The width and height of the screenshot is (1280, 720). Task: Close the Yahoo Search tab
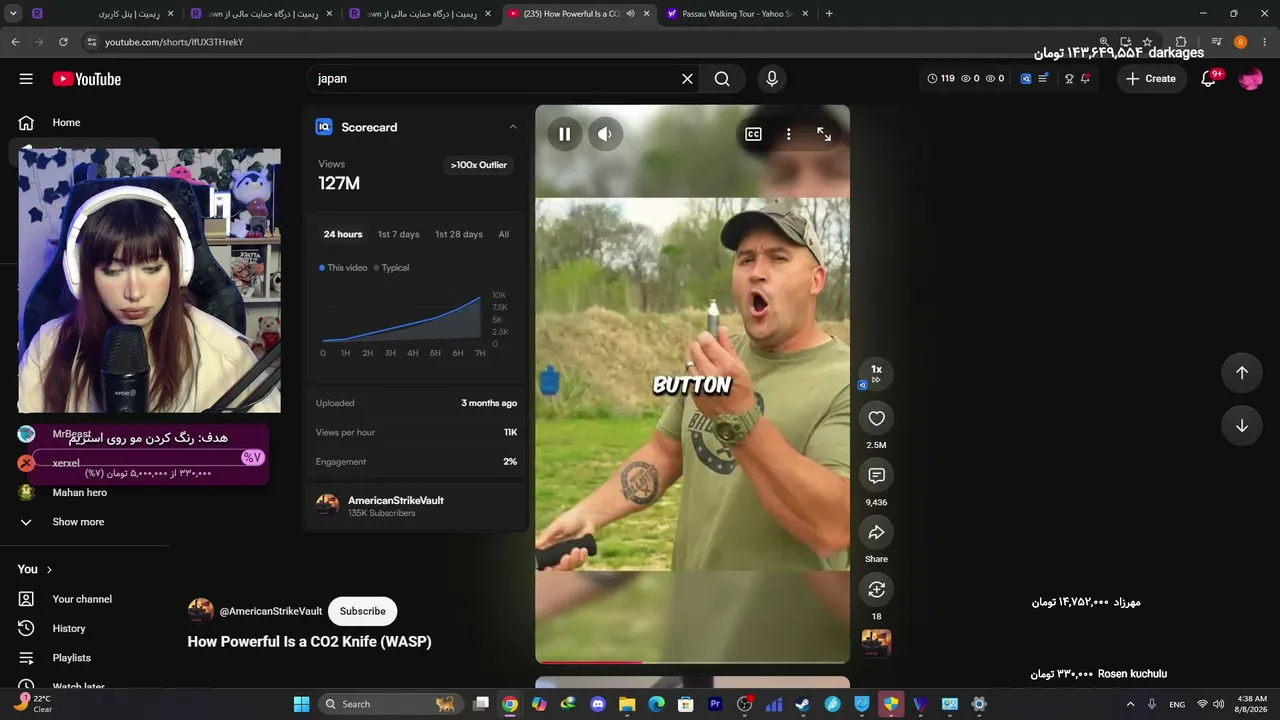tap(804, 14)
